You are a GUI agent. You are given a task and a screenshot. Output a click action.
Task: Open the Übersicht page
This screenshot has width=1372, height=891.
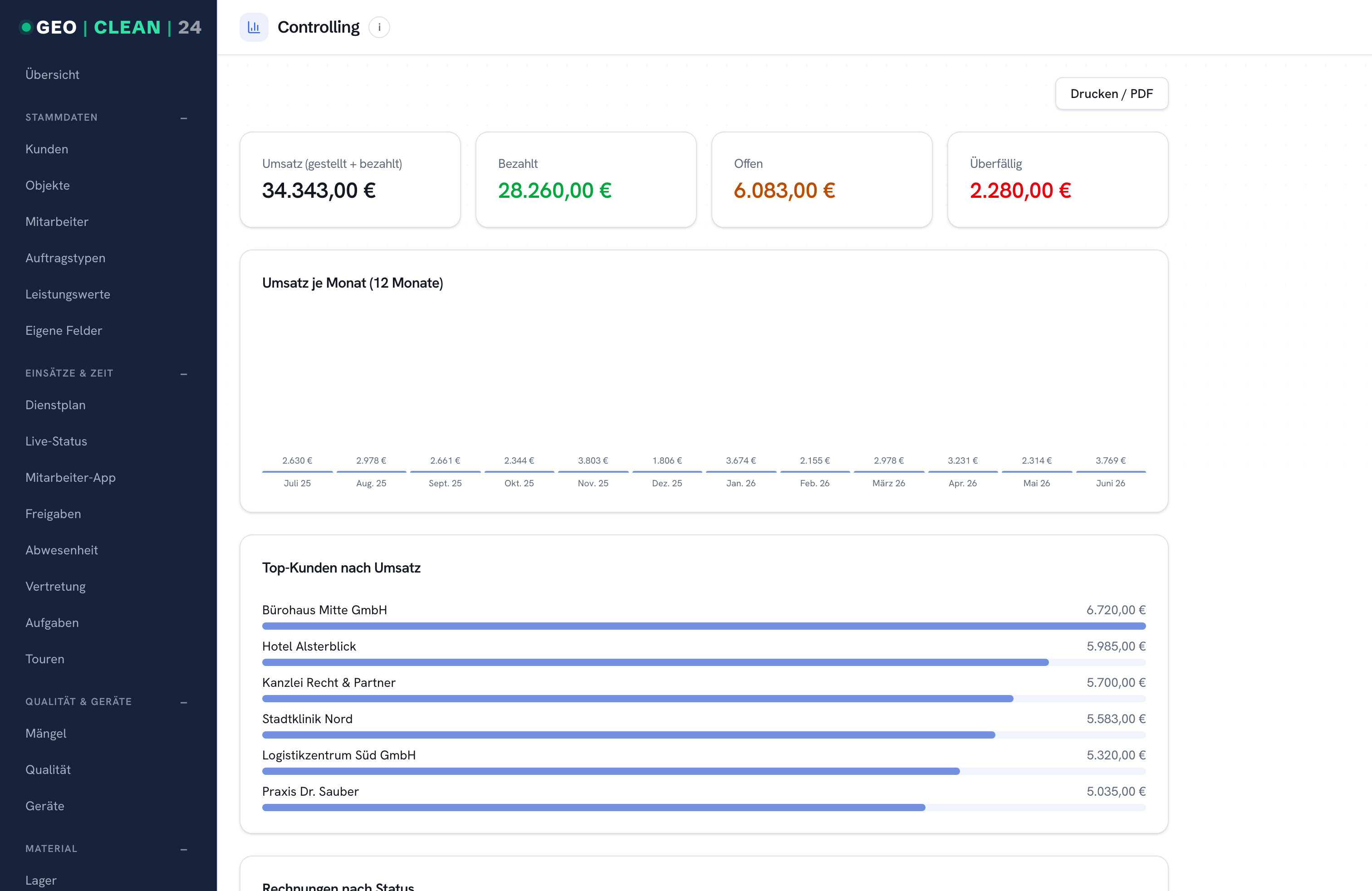53,74
